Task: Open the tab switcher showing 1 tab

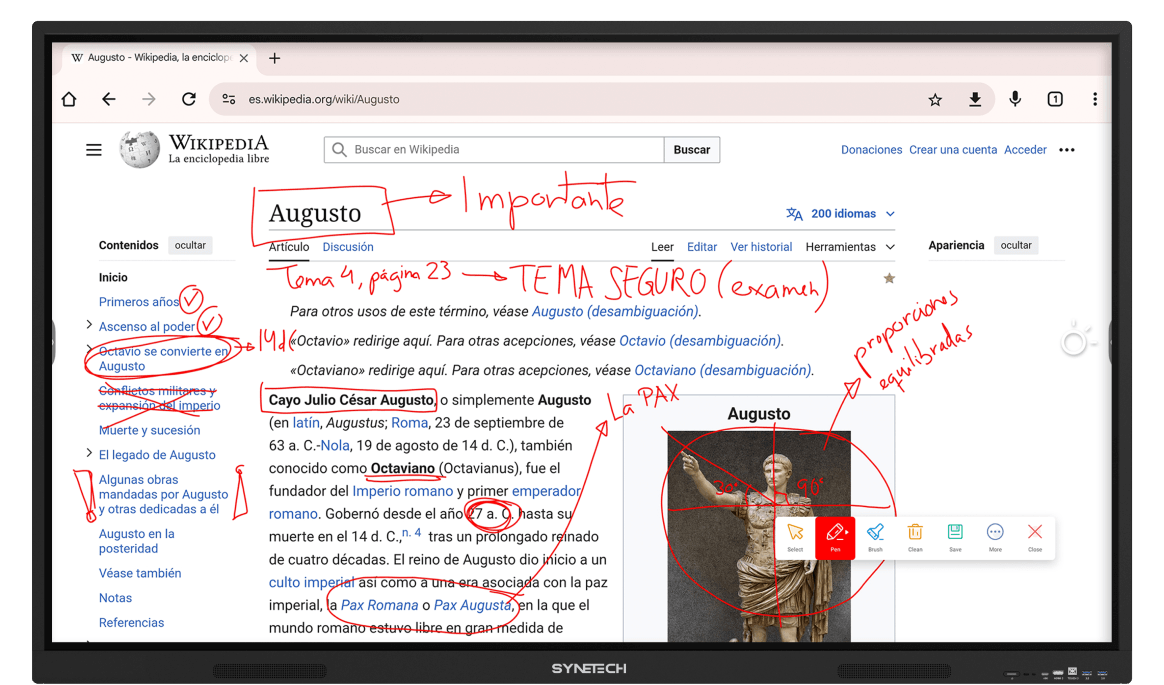Action: coord(1055,99)
